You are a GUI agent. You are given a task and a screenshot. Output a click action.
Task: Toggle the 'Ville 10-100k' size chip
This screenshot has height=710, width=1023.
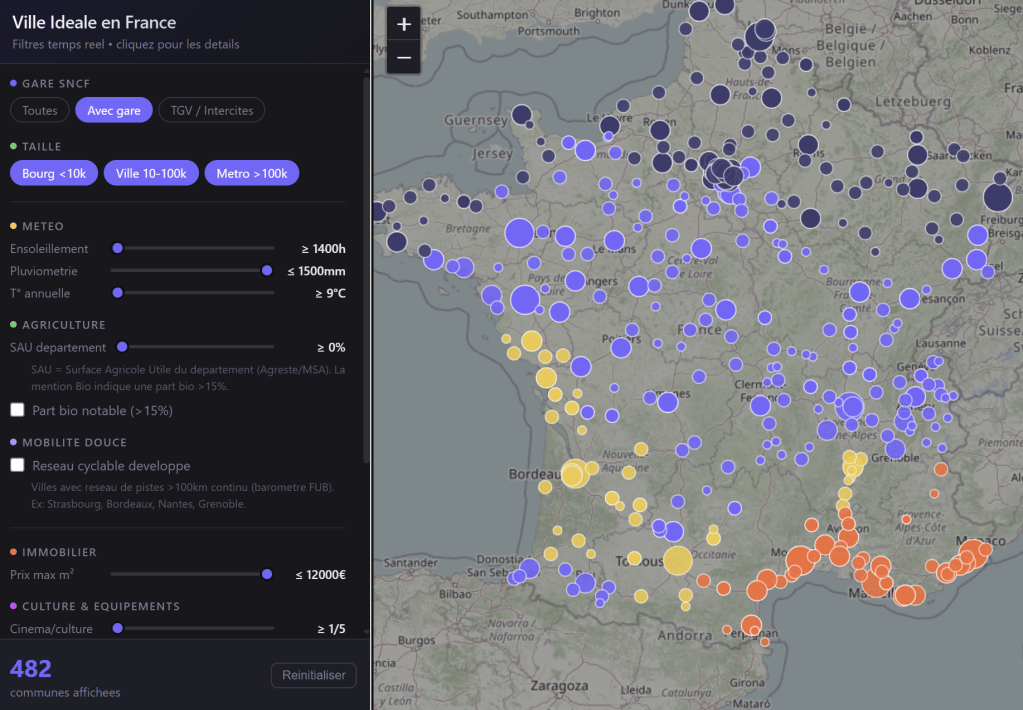pyautogui.click(x=151, y=173)
